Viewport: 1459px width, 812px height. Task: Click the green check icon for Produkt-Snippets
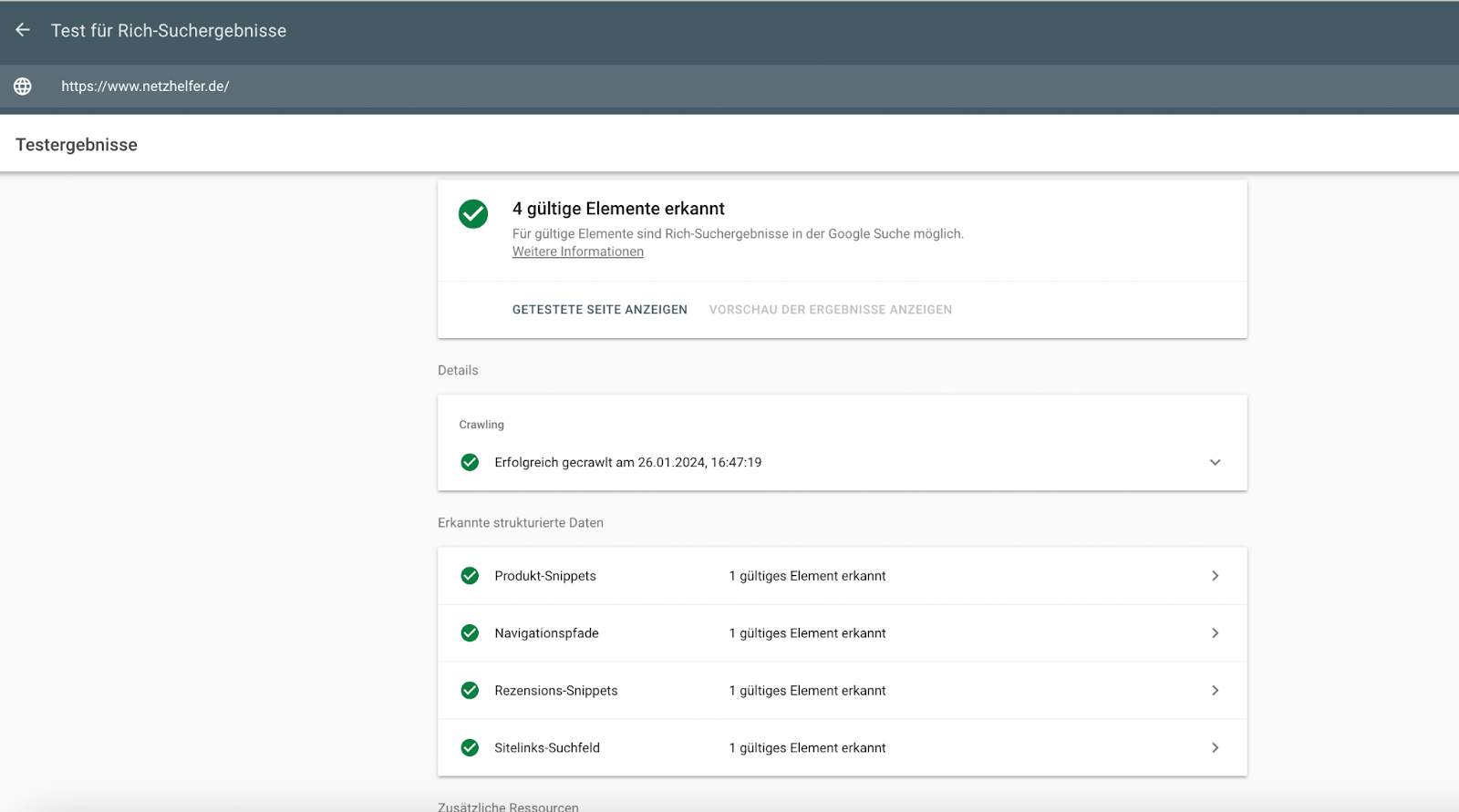(x=470, y=576)
